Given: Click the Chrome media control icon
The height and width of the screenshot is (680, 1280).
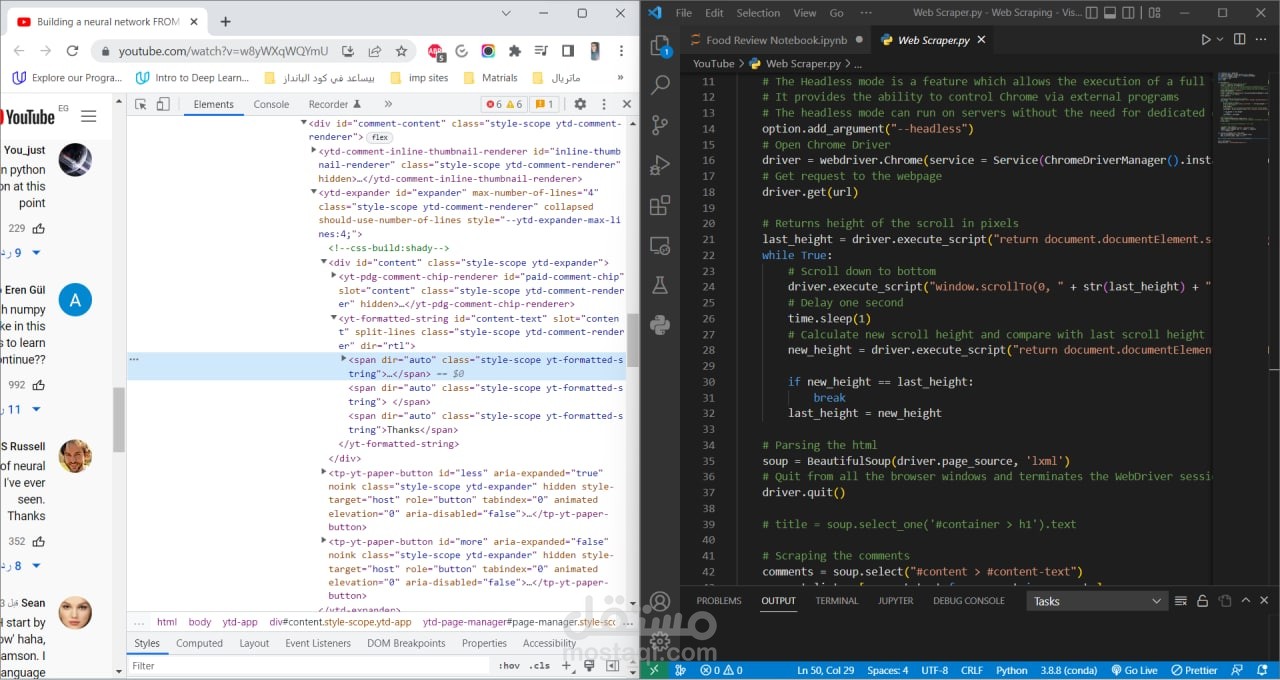Looking at the screenshot, I should (x=541, y=51).
